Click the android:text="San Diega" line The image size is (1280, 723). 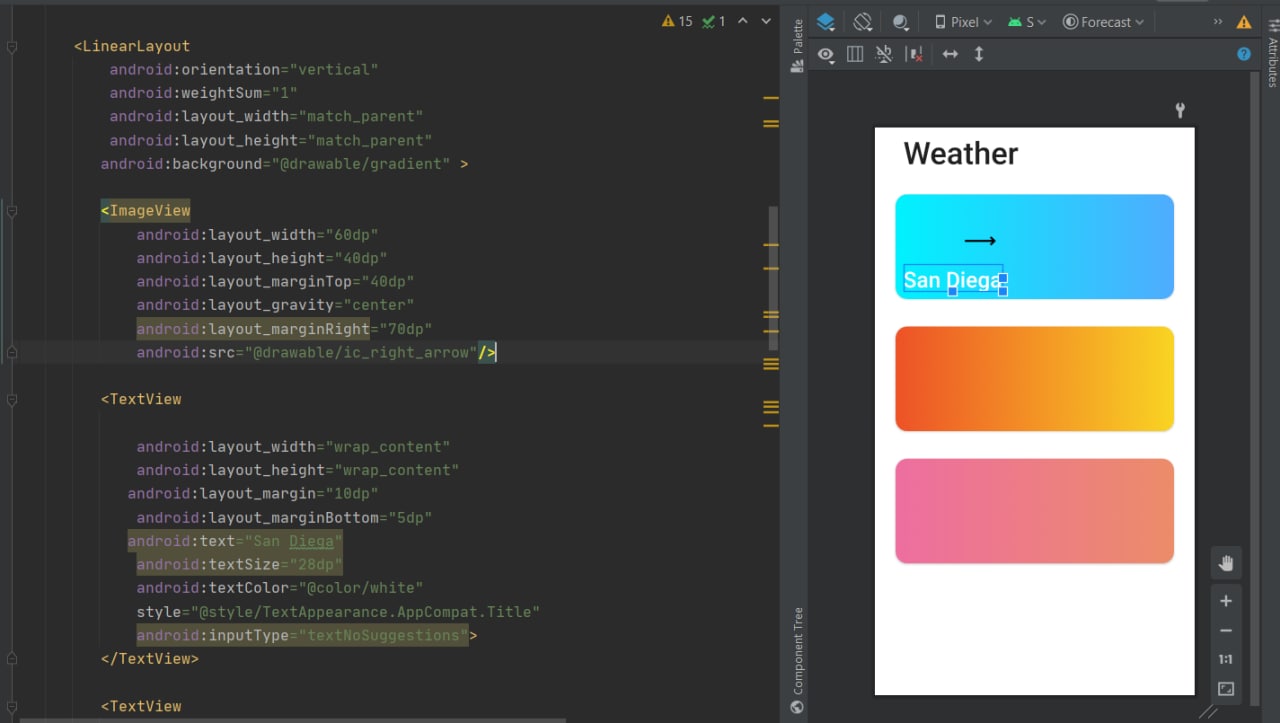(235, 541)
